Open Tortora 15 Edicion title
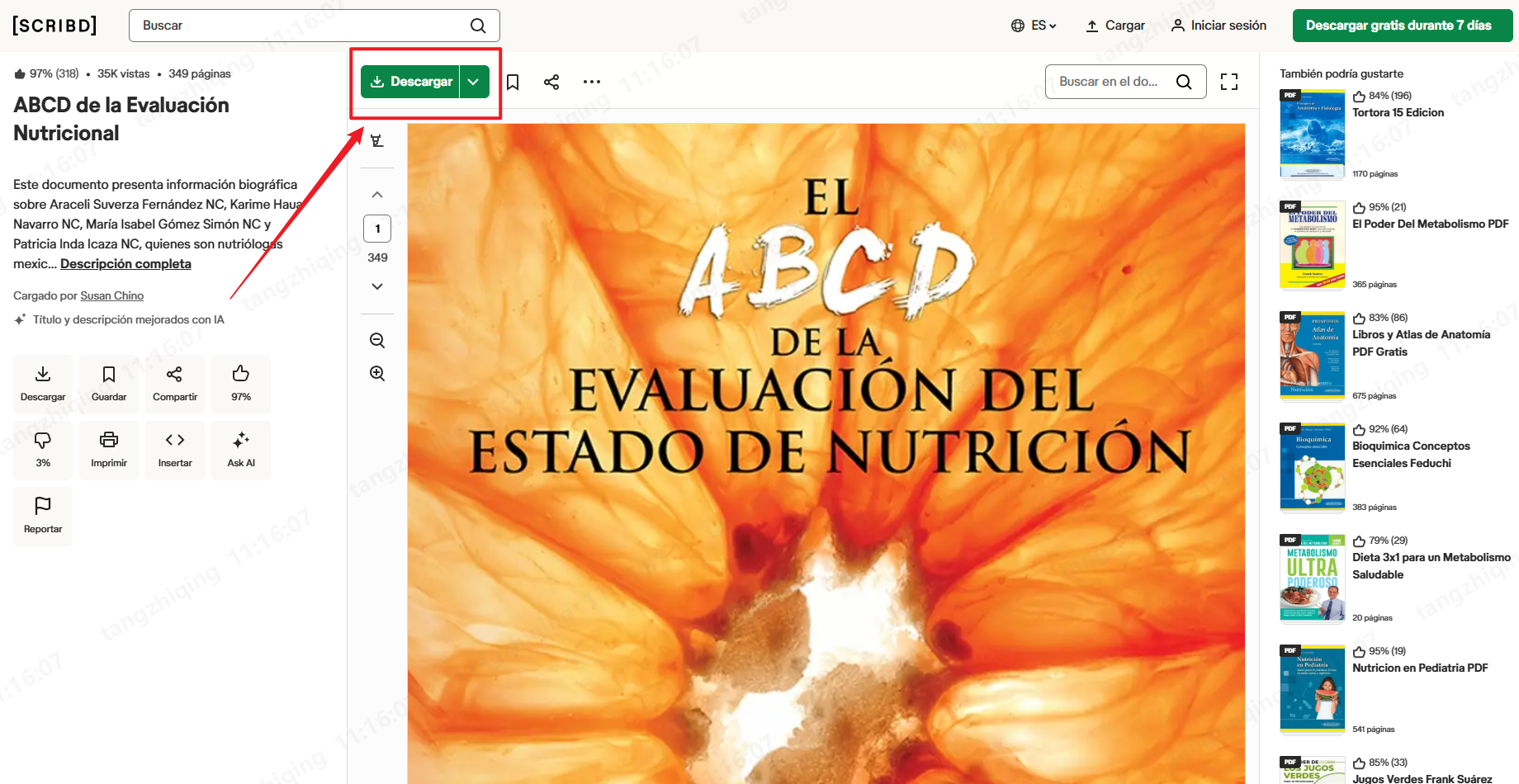Screen dimensions: 1519x784 point(1398,113)
